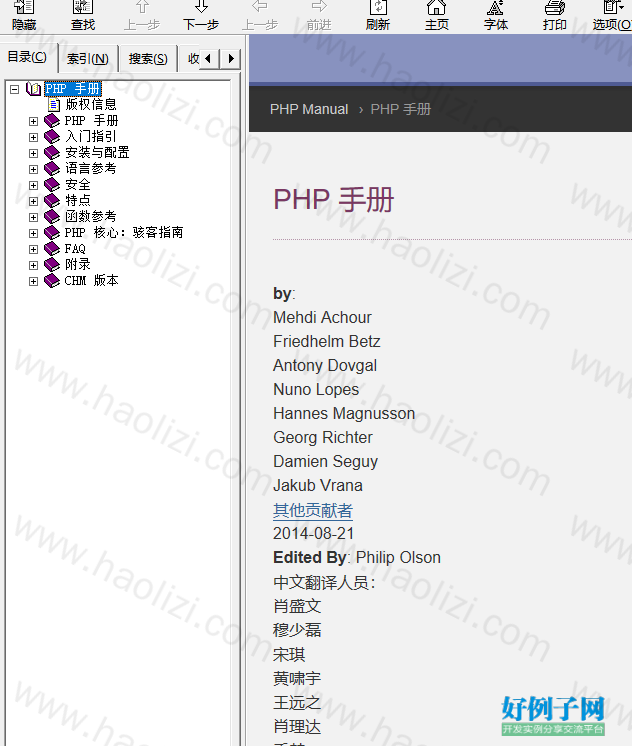Click the 隐藏 (Hide) toolbar button

24,15
